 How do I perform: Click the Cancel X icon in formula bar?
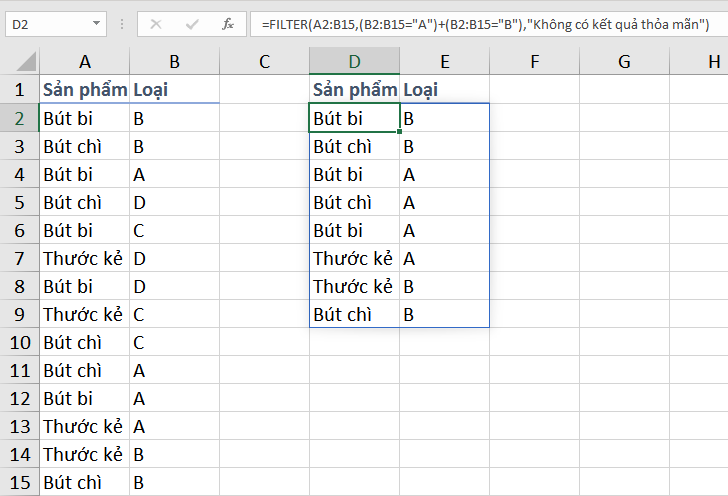pyautogui.click(x=158, y=23)
